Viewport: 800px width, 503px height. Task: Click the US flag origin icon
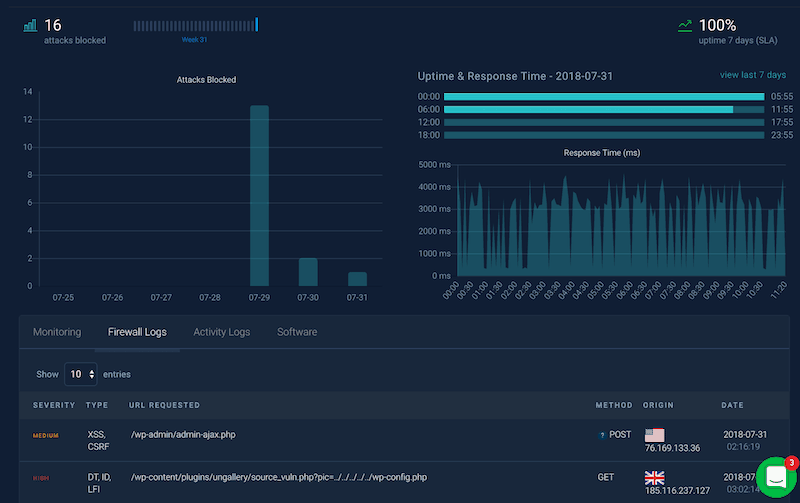(654, 435)
